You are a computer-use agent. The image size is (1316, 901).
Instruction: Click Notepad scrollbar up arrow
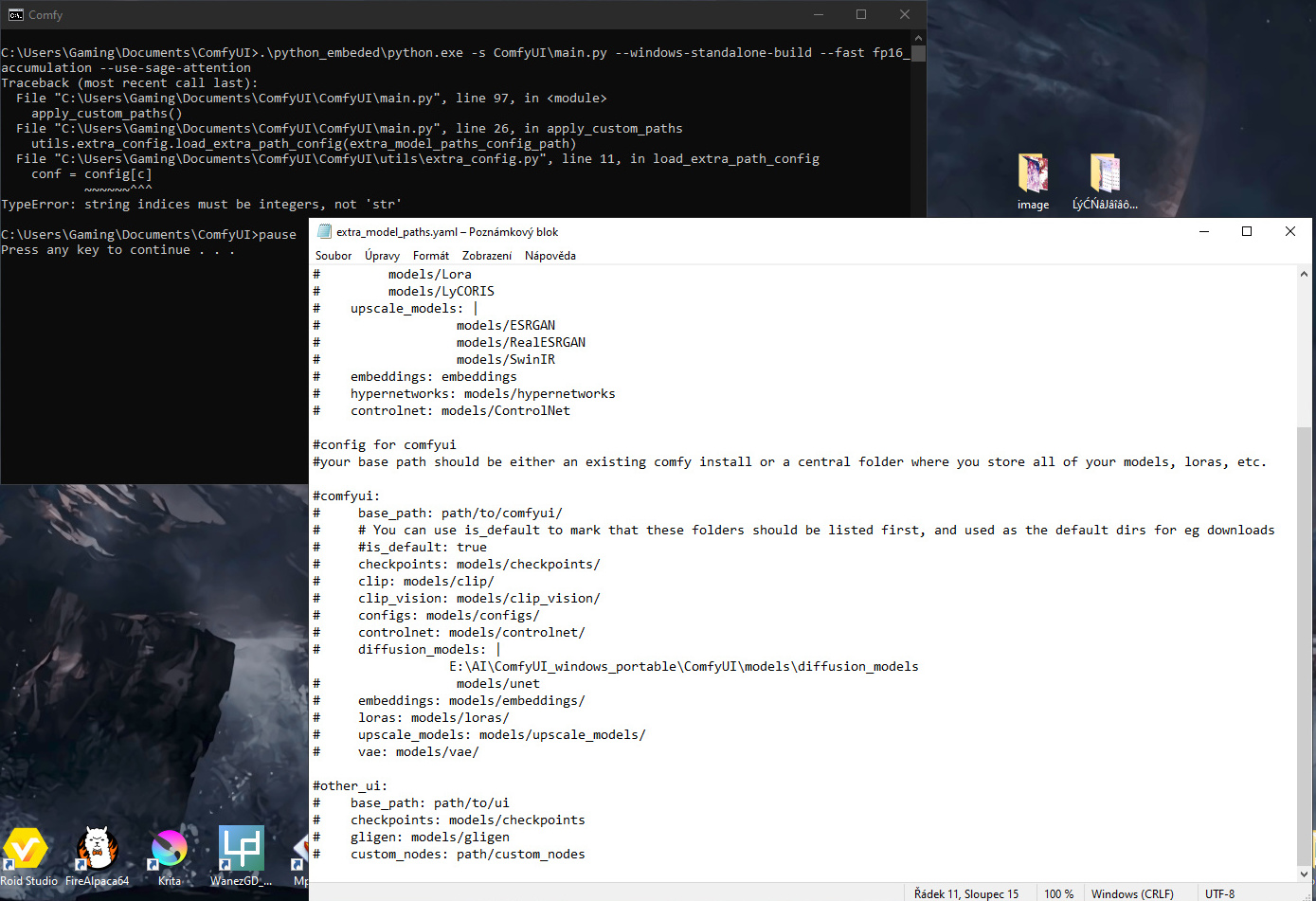(1305, 274)
